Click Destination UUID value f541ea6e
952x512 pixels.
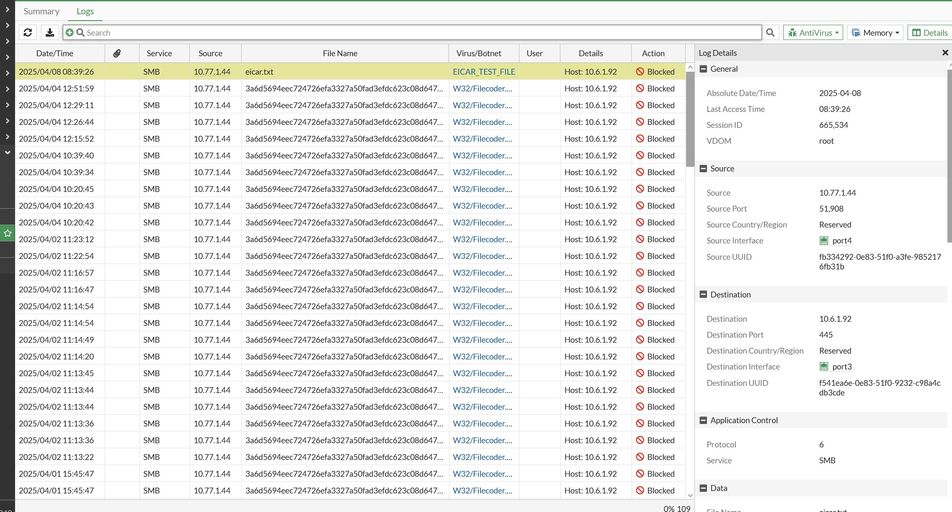[880, 387]
